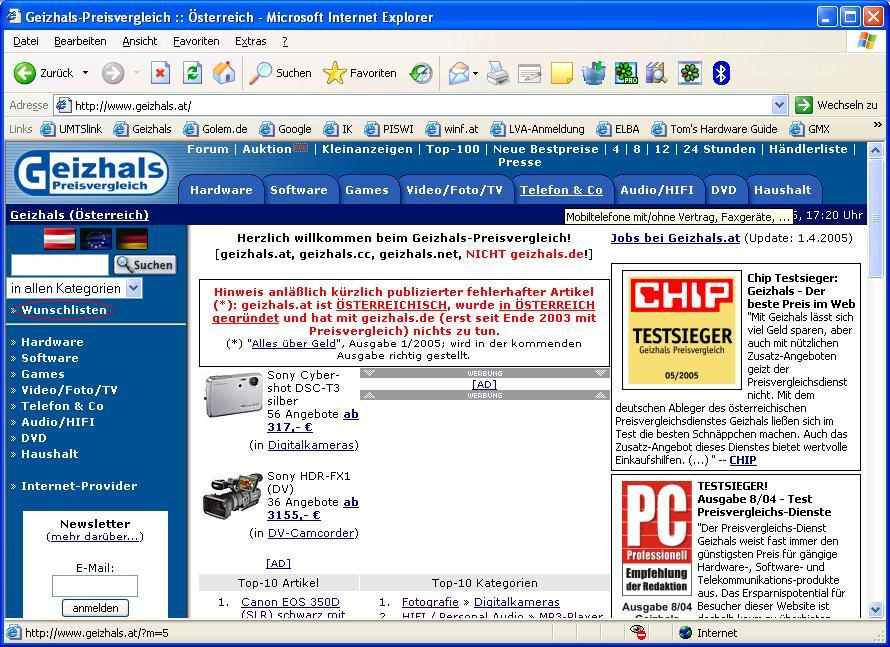The width and height of the screenshot is (890, 647).
Task: Open the Datei menu
Action: point(26,41)
